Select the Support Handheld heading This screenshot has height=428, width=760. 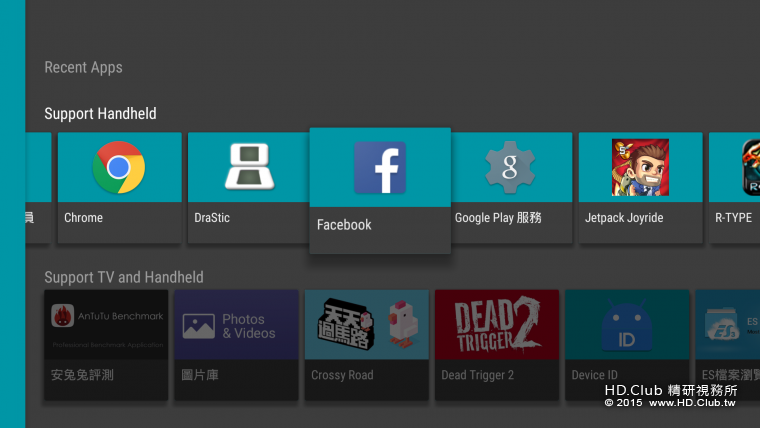point(100,113)
